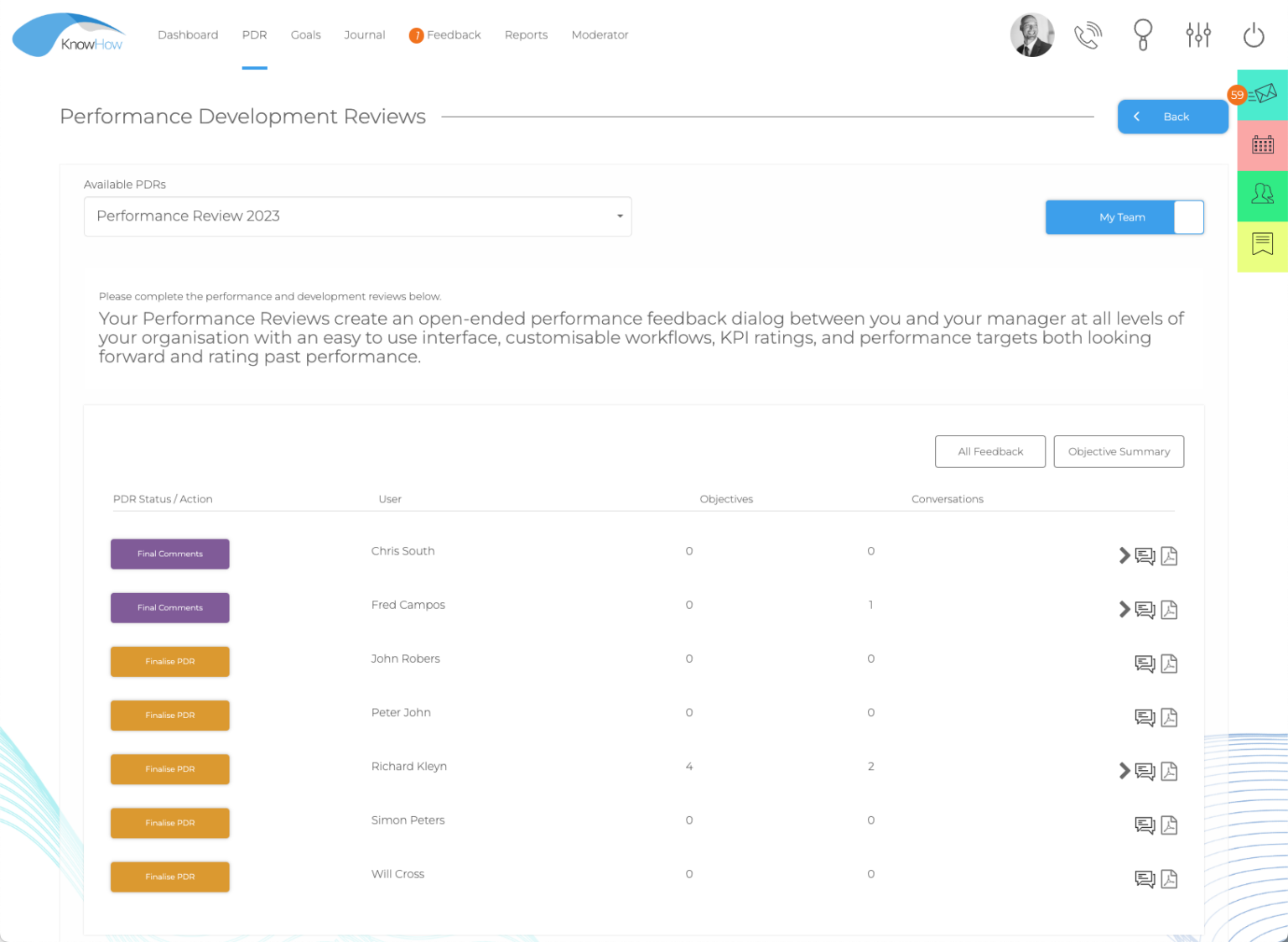1288x942 pixels.
Task: Click Finalise PDR for John Robers
Action: [x=170, y=662]
